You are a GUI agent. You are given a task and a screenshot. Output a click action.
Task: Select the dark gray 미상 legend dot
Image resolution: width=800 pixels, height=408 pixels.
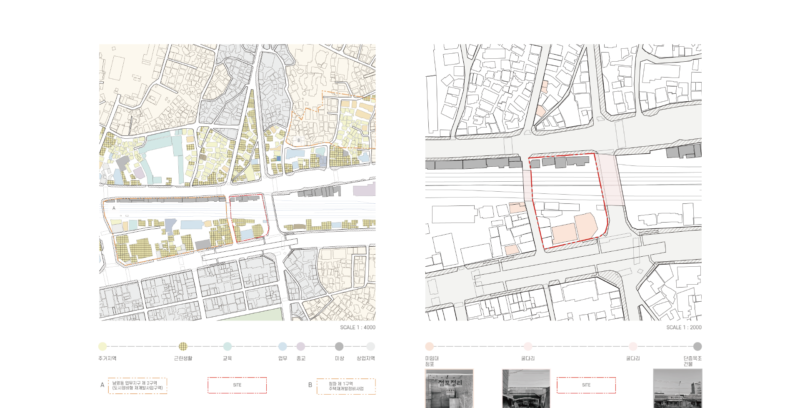(x=339, y=346)
